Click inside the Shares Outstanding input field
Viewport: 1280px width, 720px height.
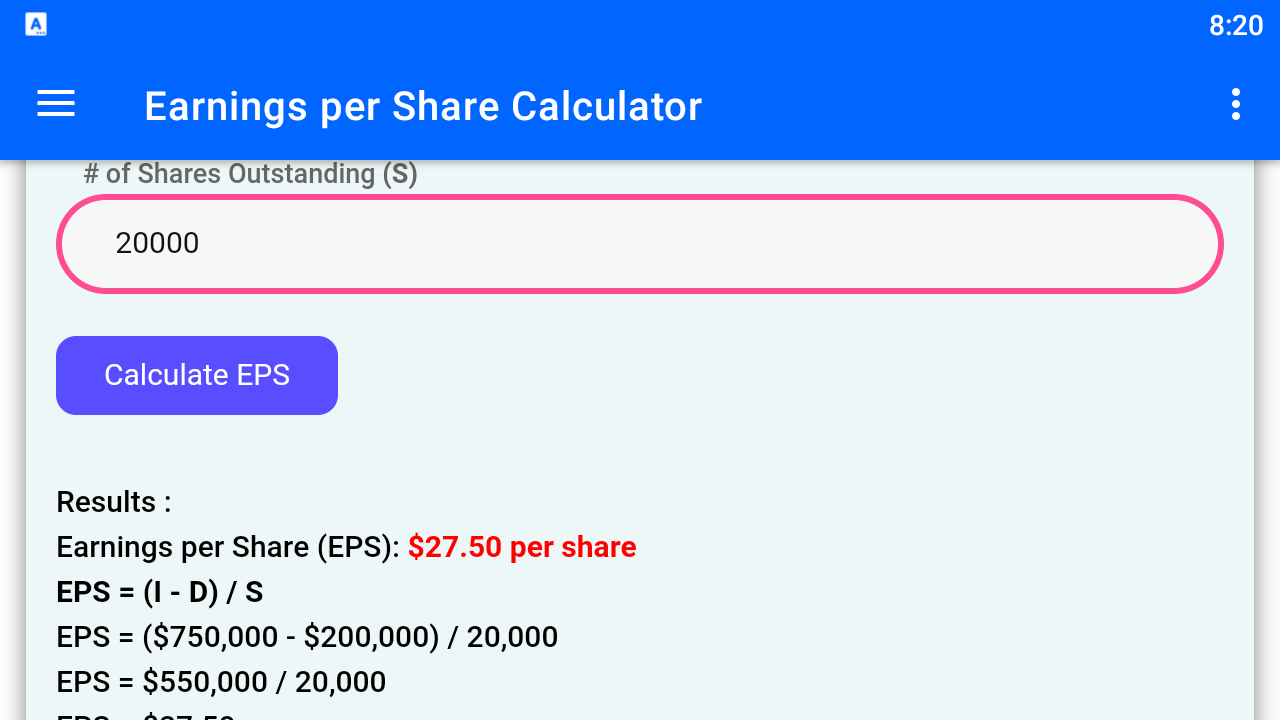(x=640, y=243)
